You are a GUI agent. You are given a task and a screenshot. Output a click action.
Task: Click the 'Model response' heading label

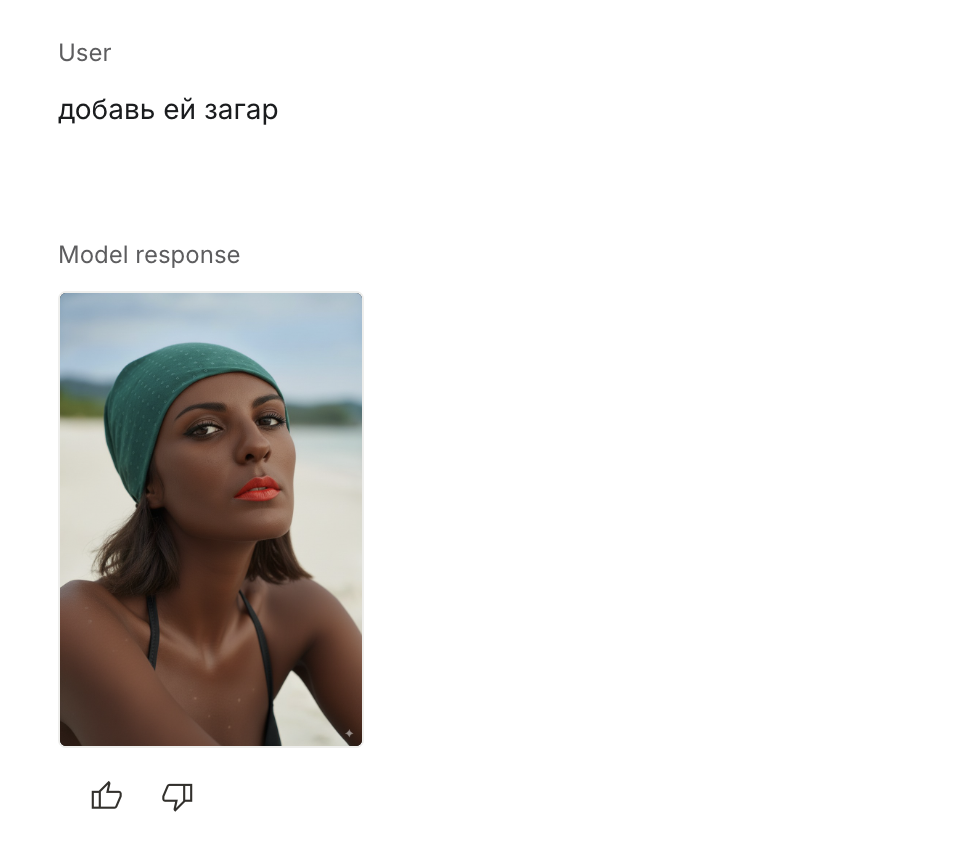point(149,254)
